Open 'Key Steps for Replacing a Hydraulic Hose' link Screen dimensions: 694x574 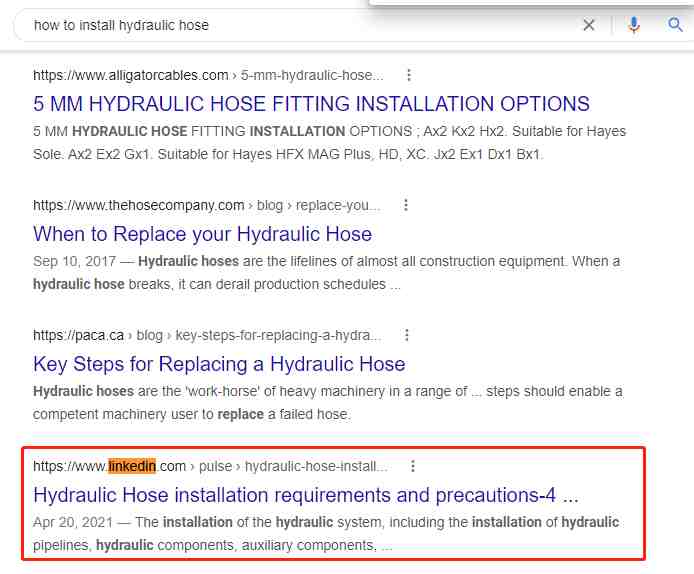(219, 364)
